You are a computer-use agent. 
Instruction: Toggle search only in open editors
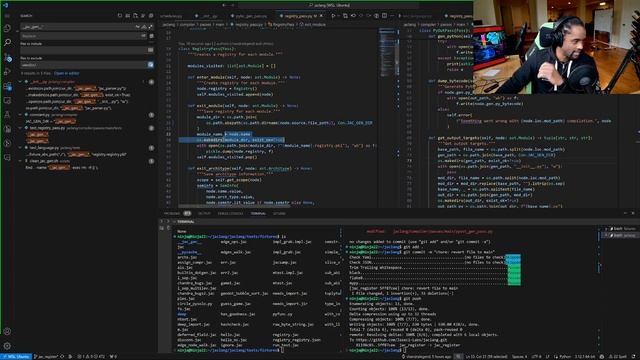[x=151, y=50]
